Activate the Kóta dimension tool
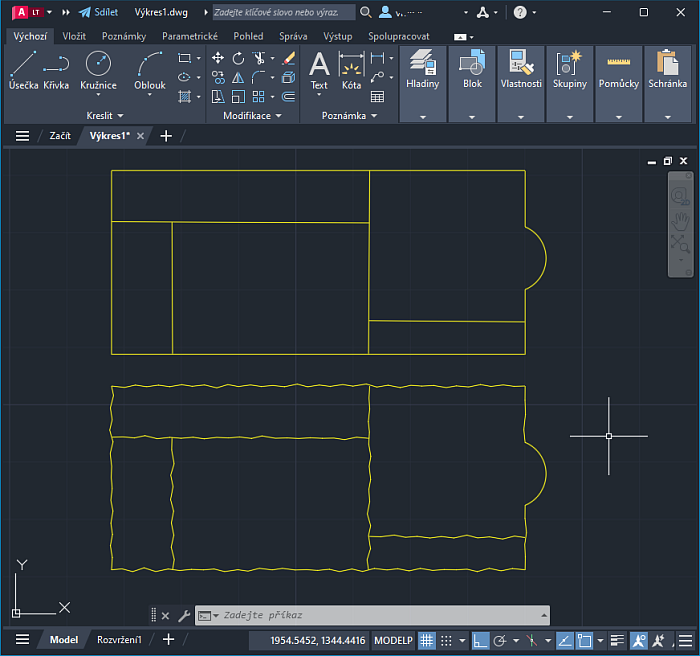The image size is (700, 656). point(351,70)
